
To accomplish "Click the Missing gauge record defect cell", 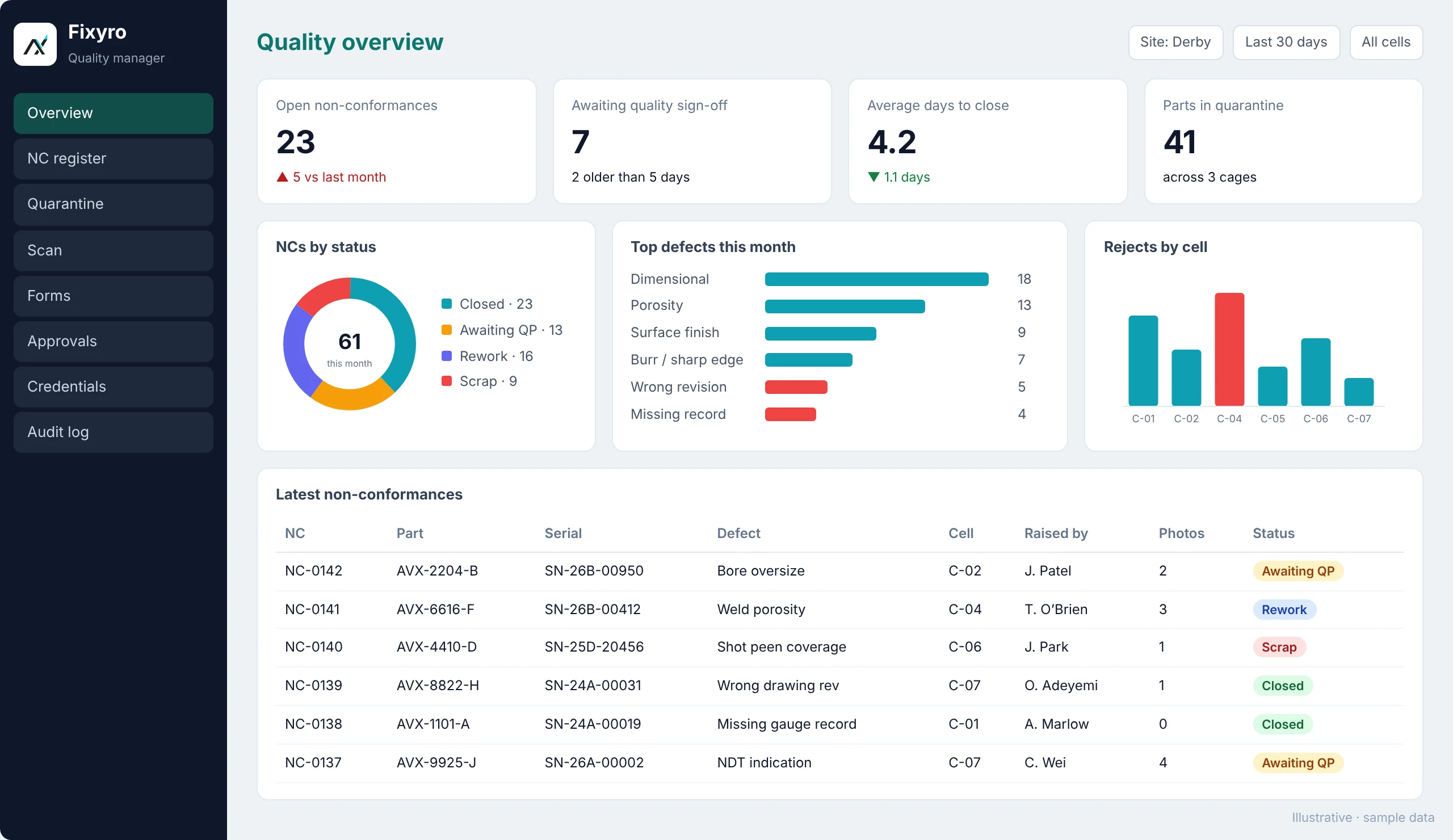I will coord(787,724).
